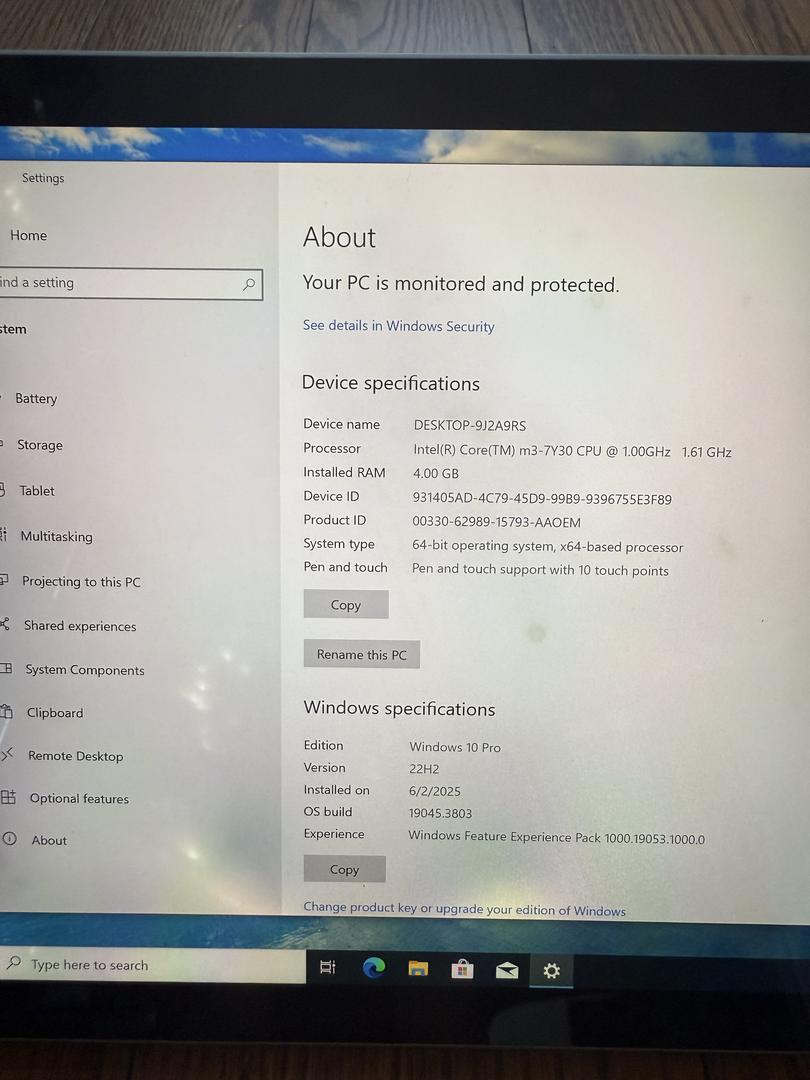Click the Windows specifications heading

tap(399, 709)
